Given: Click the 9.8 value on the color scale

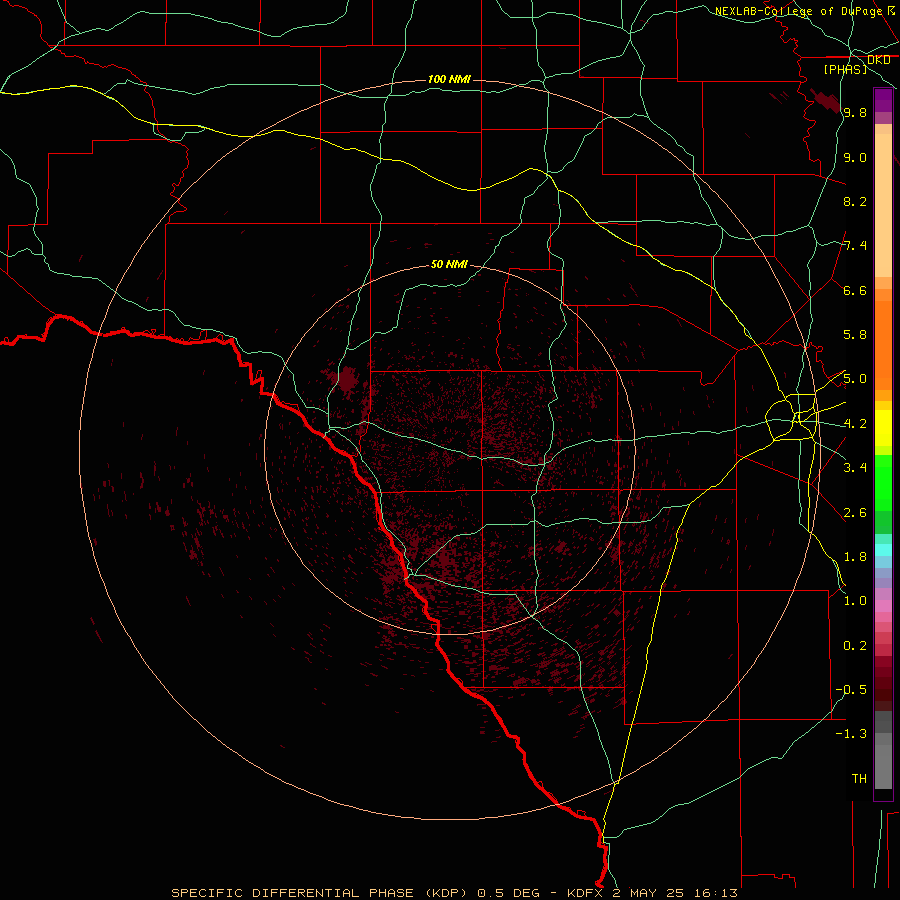Looking at the screenshot, I should (855, 112).
